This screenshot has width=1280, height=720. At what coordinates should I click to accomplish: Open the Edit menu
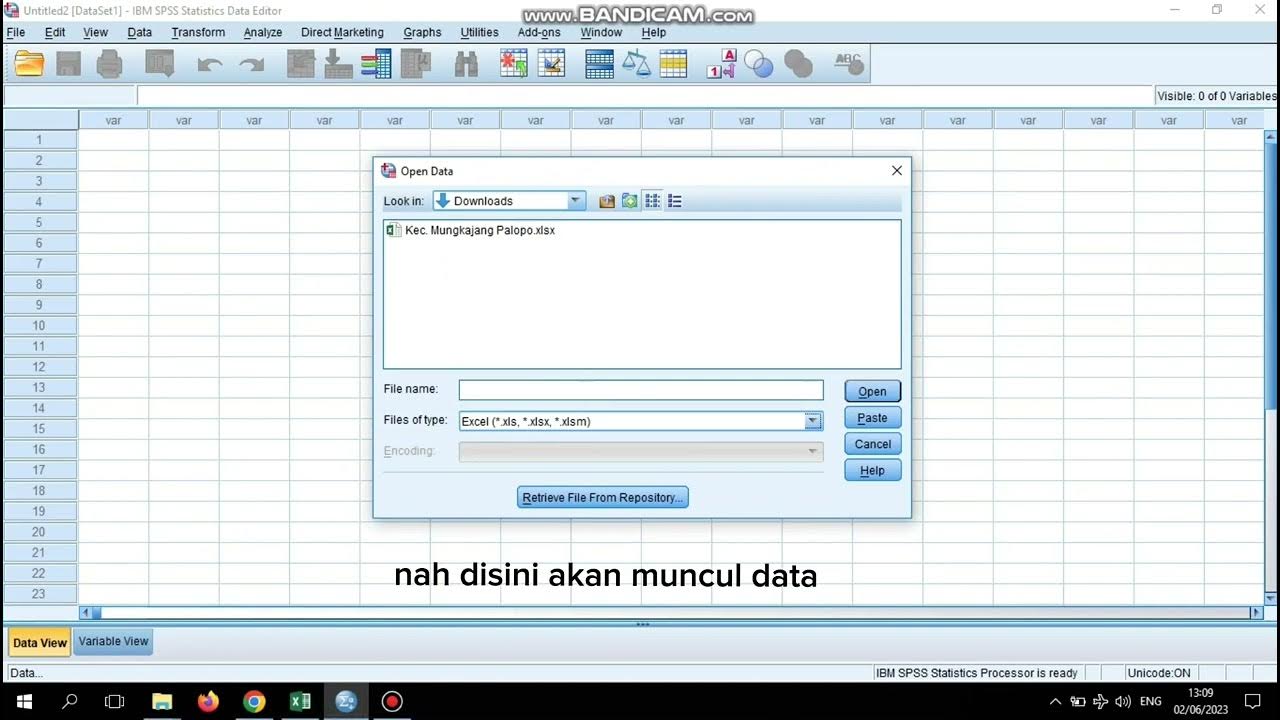click(x=55, y=32)
